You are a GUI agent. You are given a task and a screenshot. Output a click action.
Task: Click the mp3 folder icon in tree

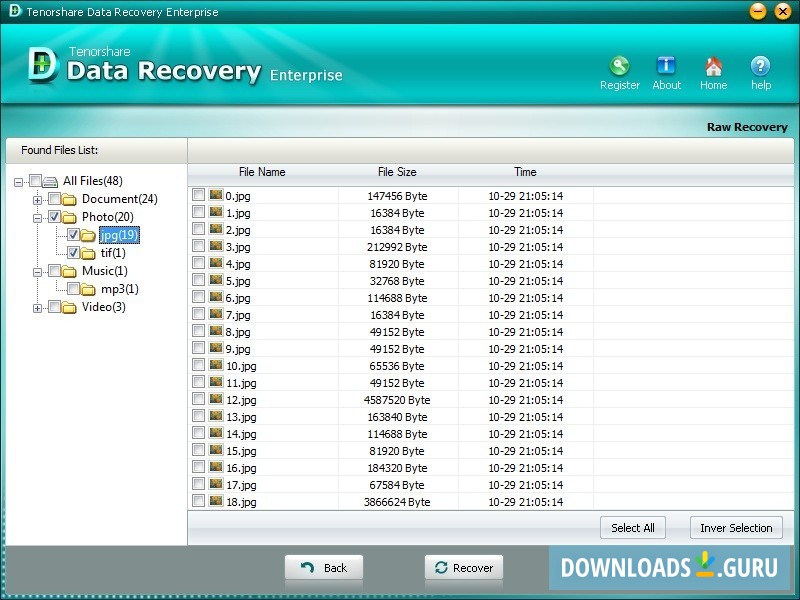click(x=88, y=289)
